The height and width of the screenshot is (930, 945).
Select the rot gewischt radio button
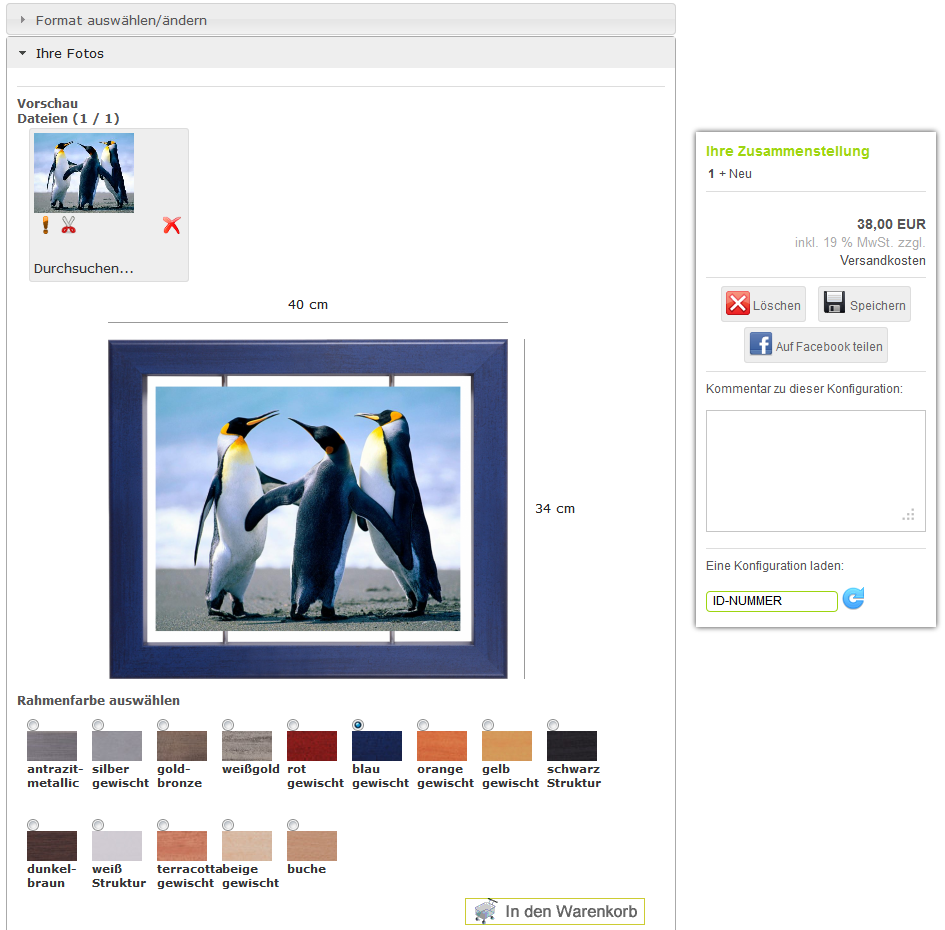click(x=293, y=724)
